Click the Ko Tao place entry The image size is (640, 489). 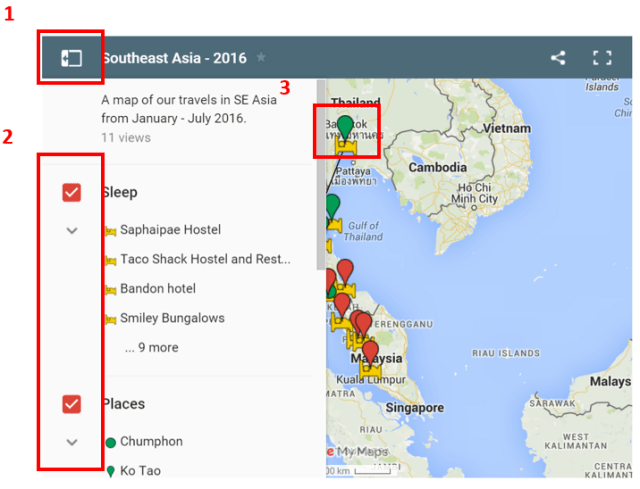point(140,470)
